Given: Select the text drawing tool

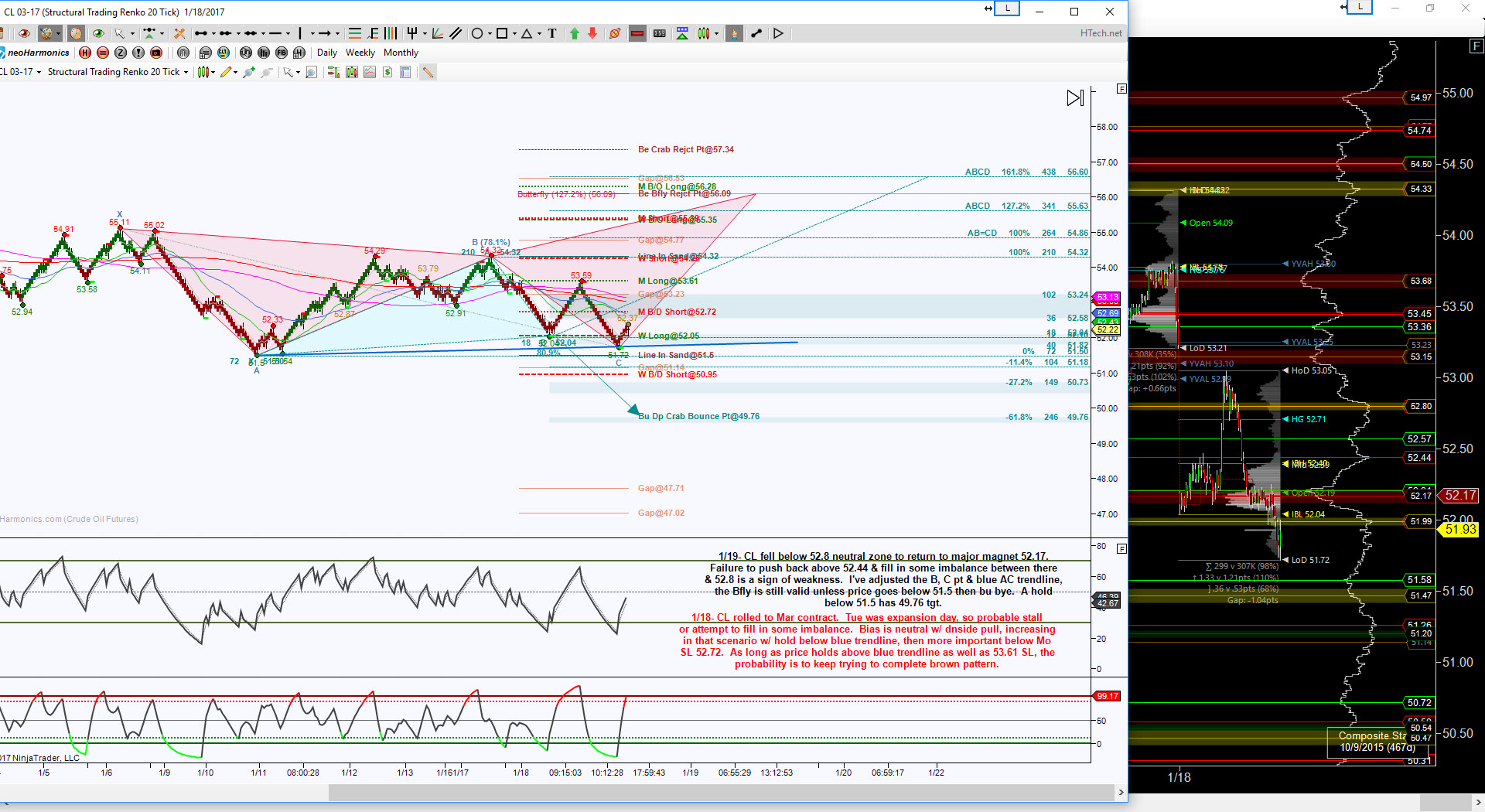Looking at the screenshot, I should coord(552,33).
